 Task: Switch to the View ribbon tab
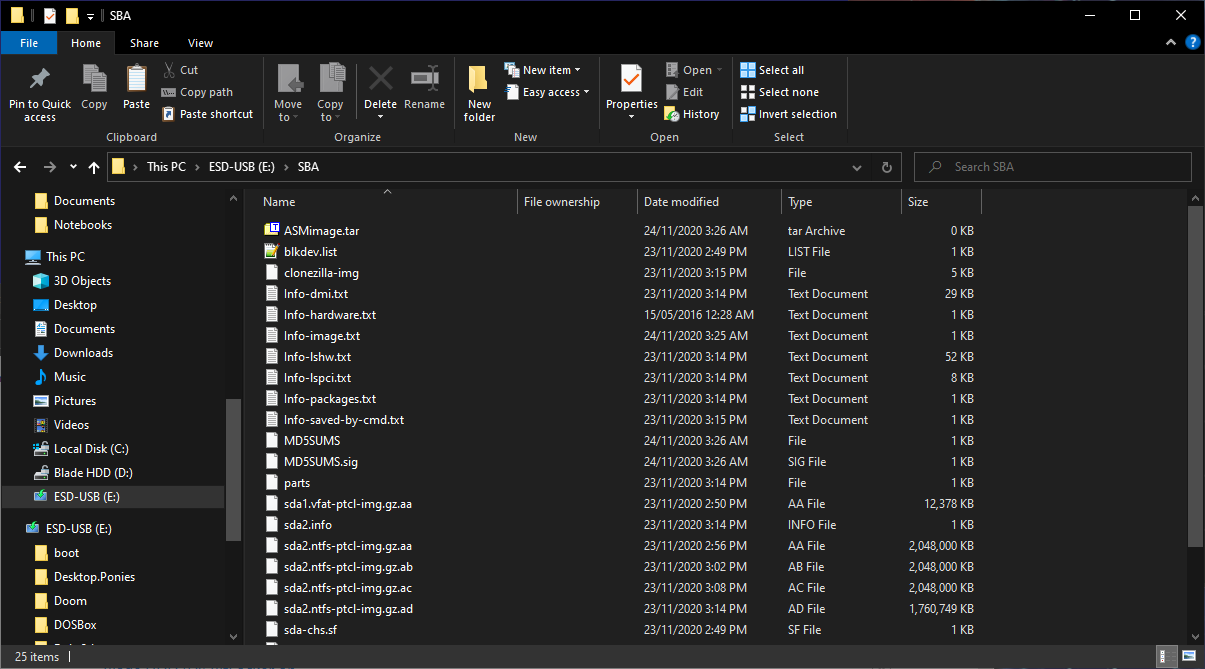click(200, 43)
